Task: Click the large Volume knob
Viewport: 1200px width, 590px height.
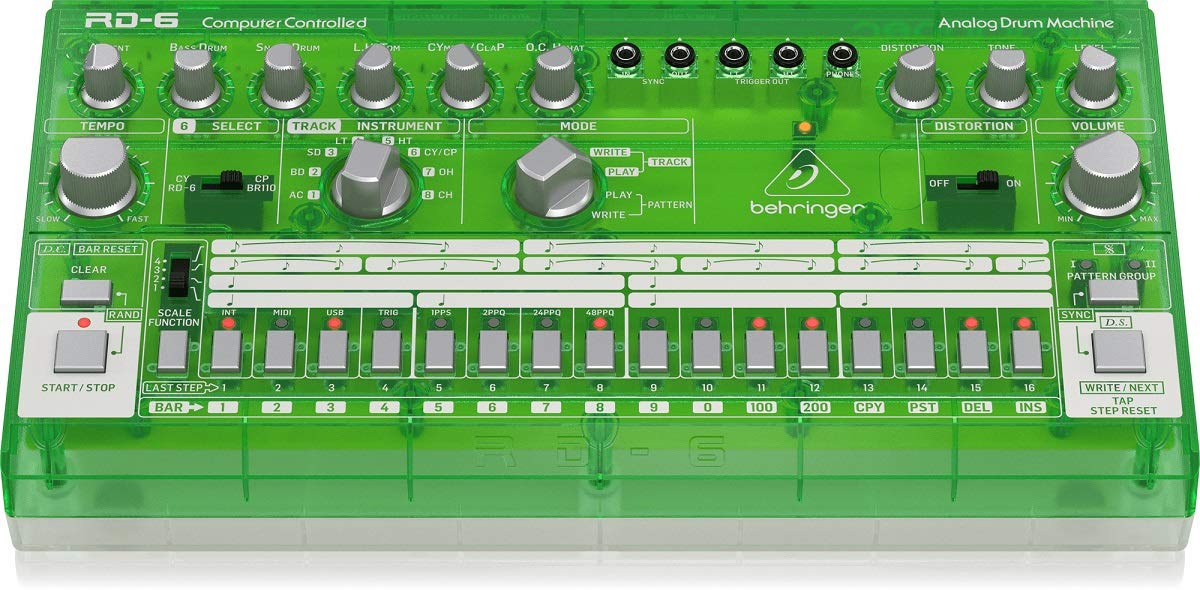Action: (1103, 177)
